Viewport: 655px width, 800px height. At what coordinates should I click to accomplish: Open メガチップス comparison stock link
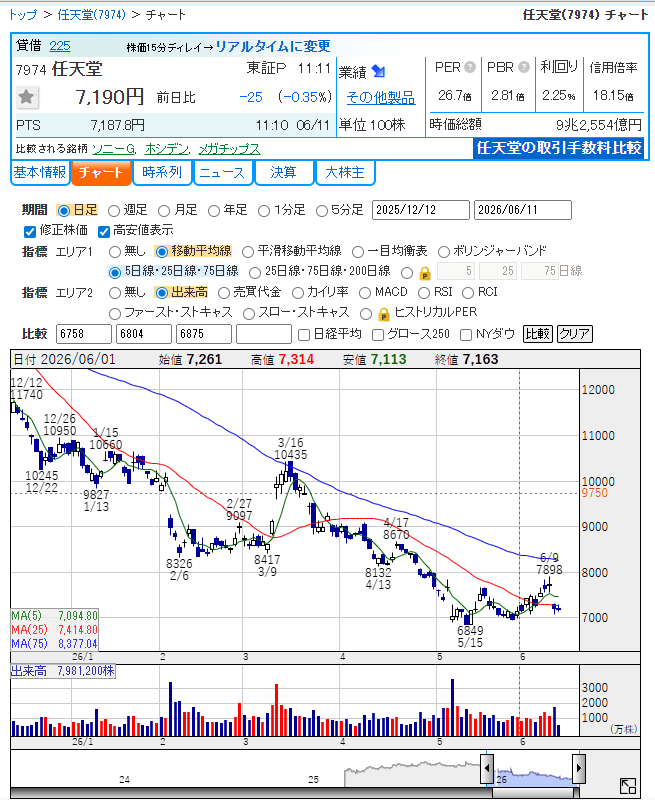(x=229, y=149)
